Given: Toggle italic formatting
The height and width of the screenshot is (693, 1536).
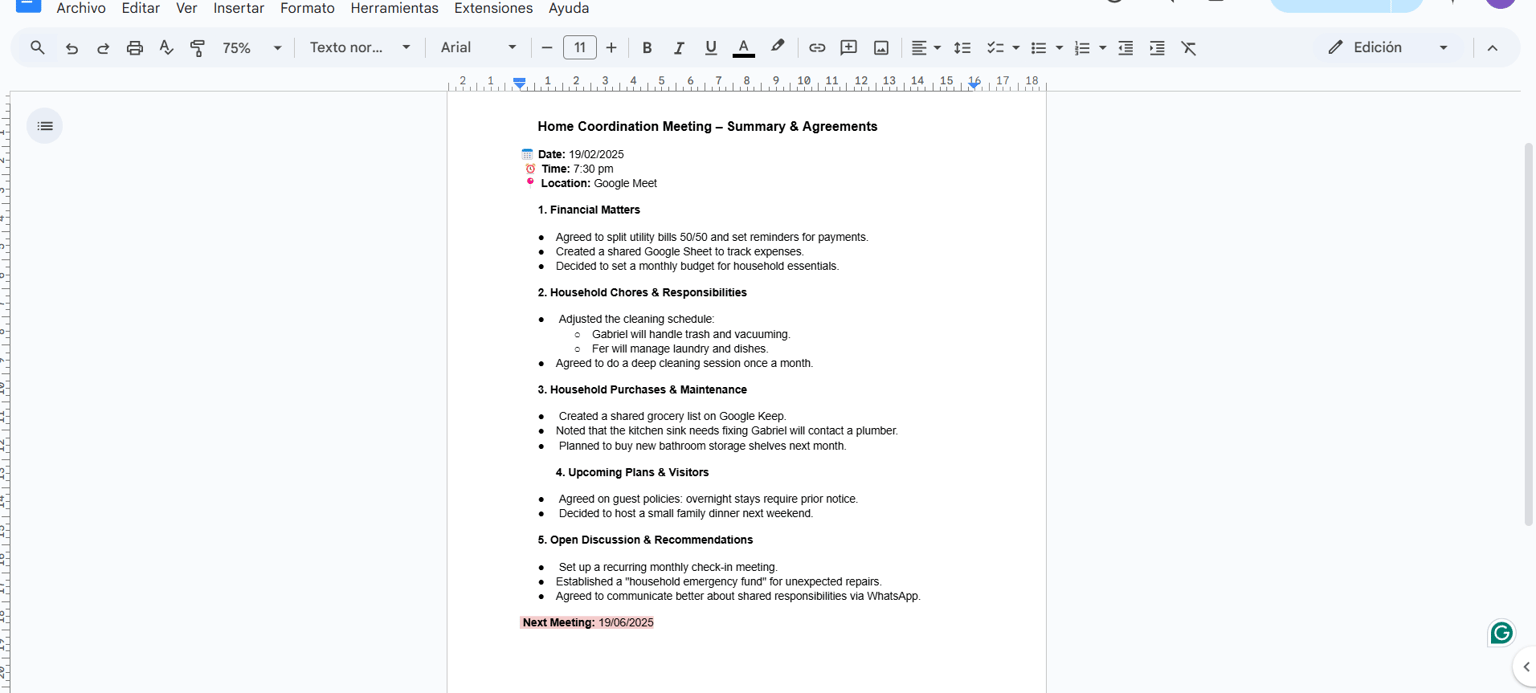Looking at the screenshot, I should pyautogui.click(x=679, y=48).
